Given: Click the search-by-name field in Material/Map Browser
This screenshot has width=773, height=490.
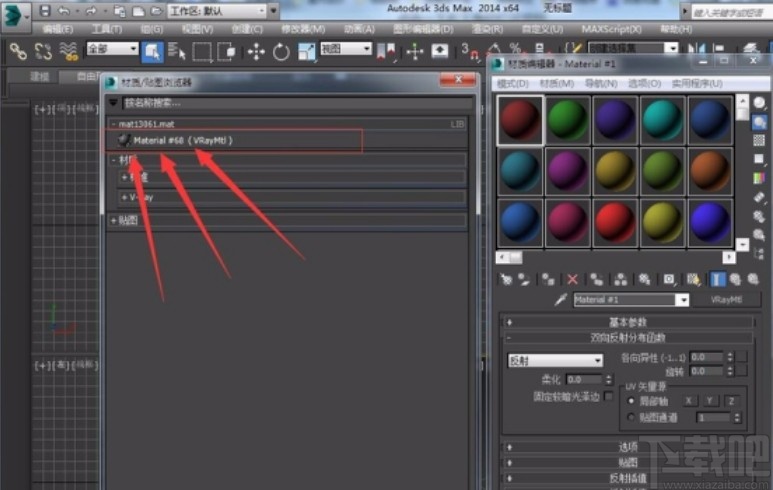Looking at the screenshot, I should (x=297, y=103).
